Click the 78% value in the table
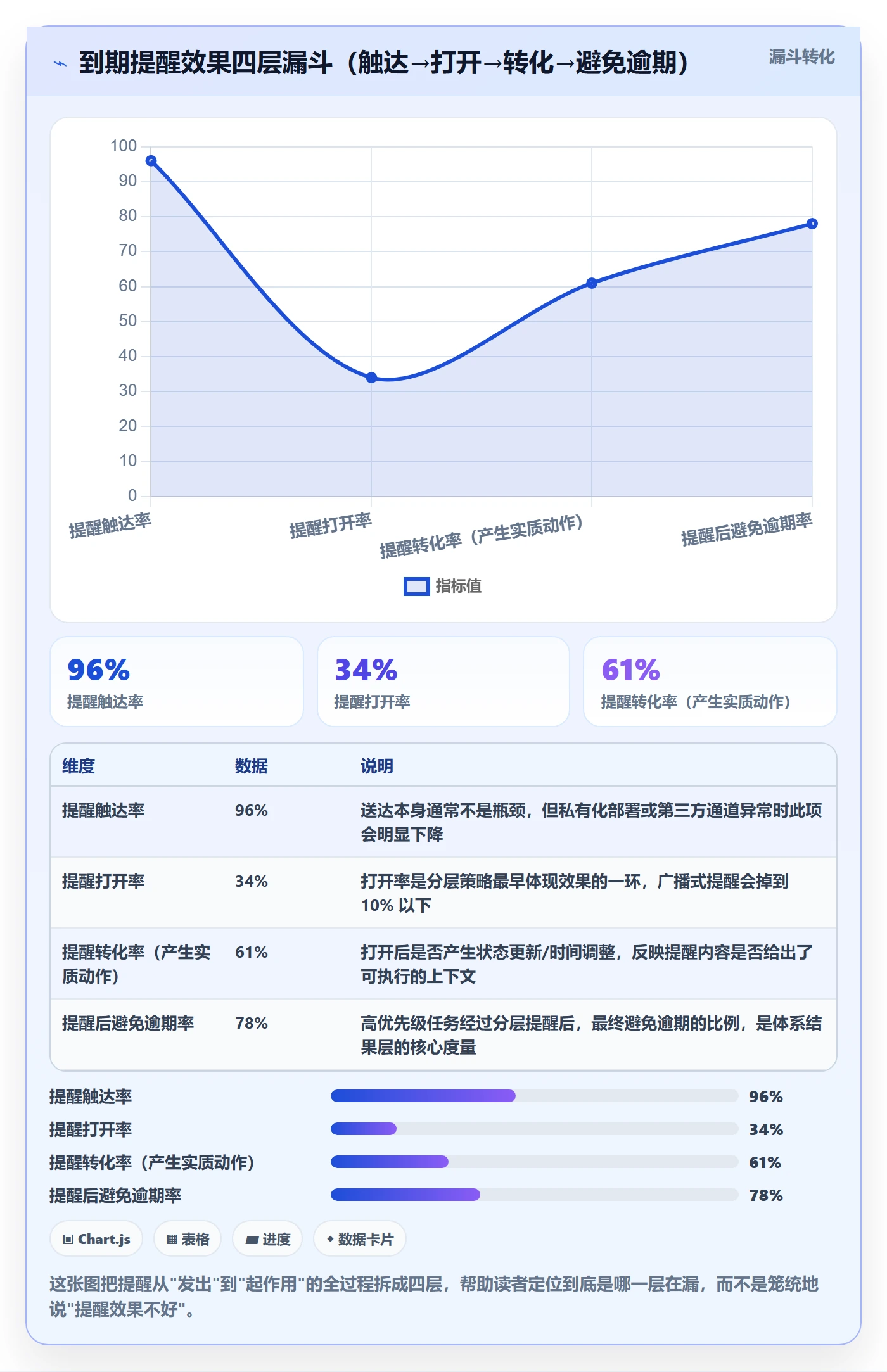Viewport: 887px width, 1372px height. click(252, 1023)
